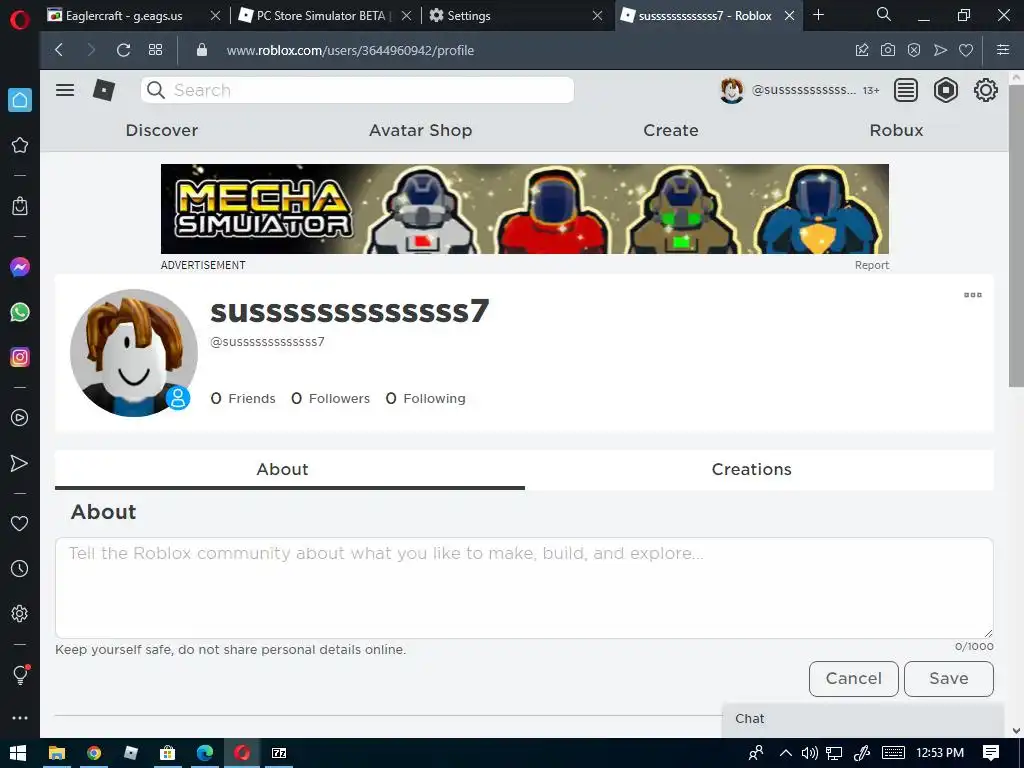Viewport: 1024px width, 768px height.
Task: Toggle the ad blocker shield icon
Action: [914, 50]
